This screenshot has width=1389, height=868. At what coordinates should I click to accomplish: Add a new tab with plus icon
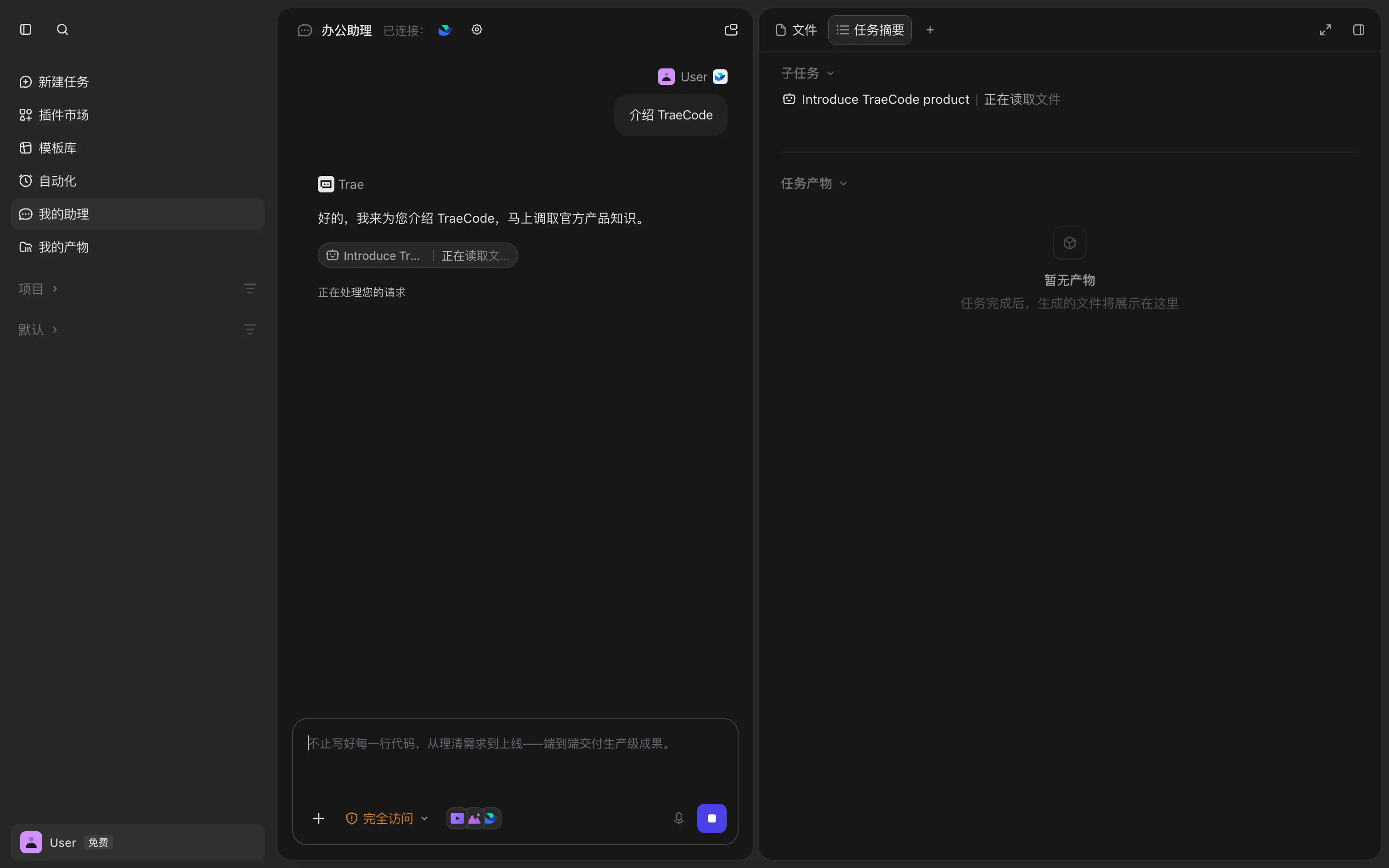point(930,30)
